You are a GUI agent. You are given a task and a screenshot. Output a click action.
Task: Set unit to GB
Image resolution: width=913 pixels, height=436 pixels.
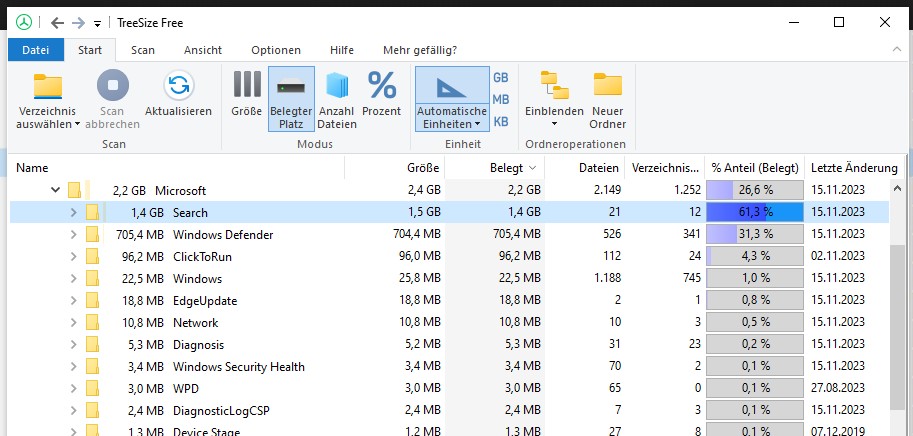click(501, 77)
